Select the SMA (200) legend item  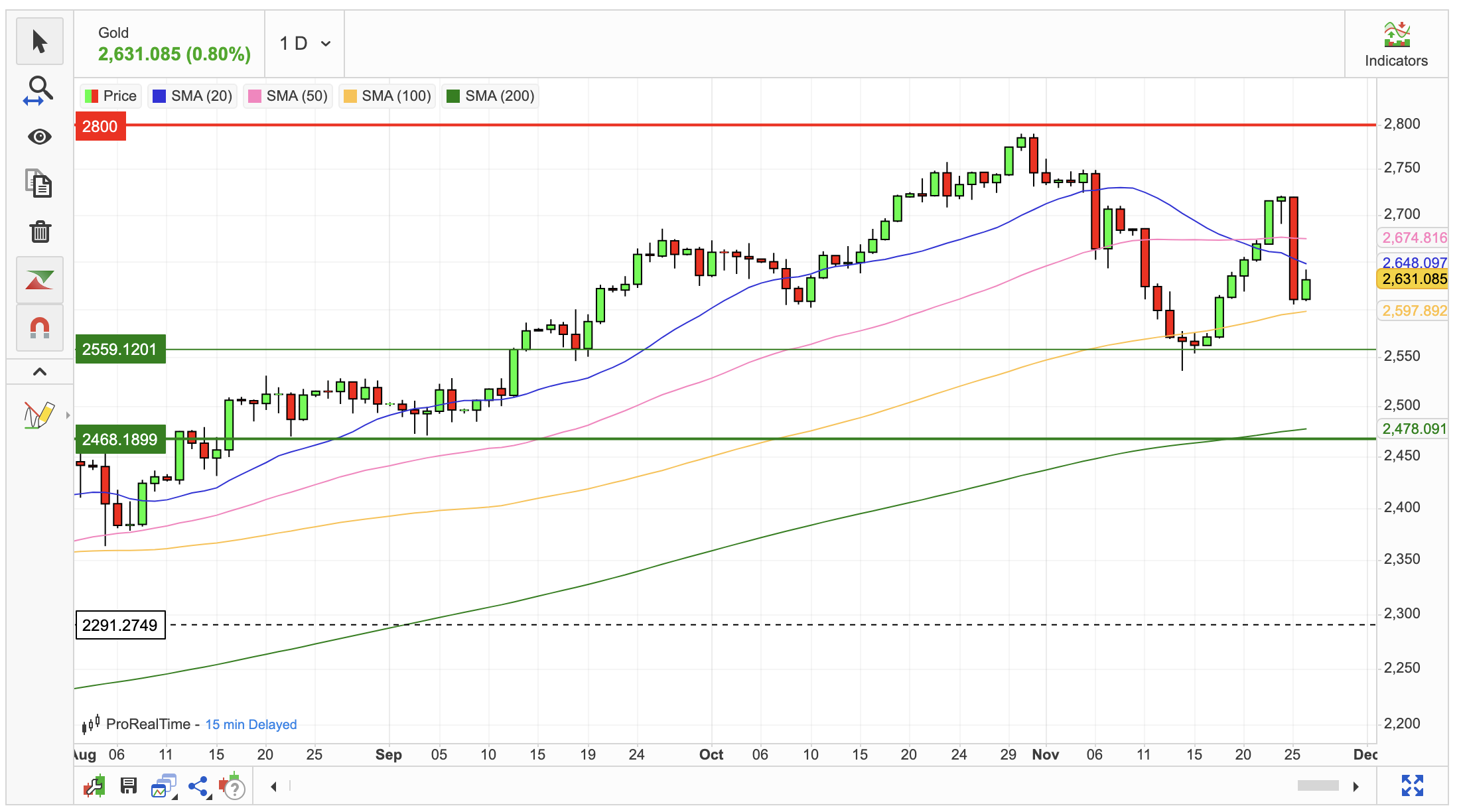click(491, 96)
